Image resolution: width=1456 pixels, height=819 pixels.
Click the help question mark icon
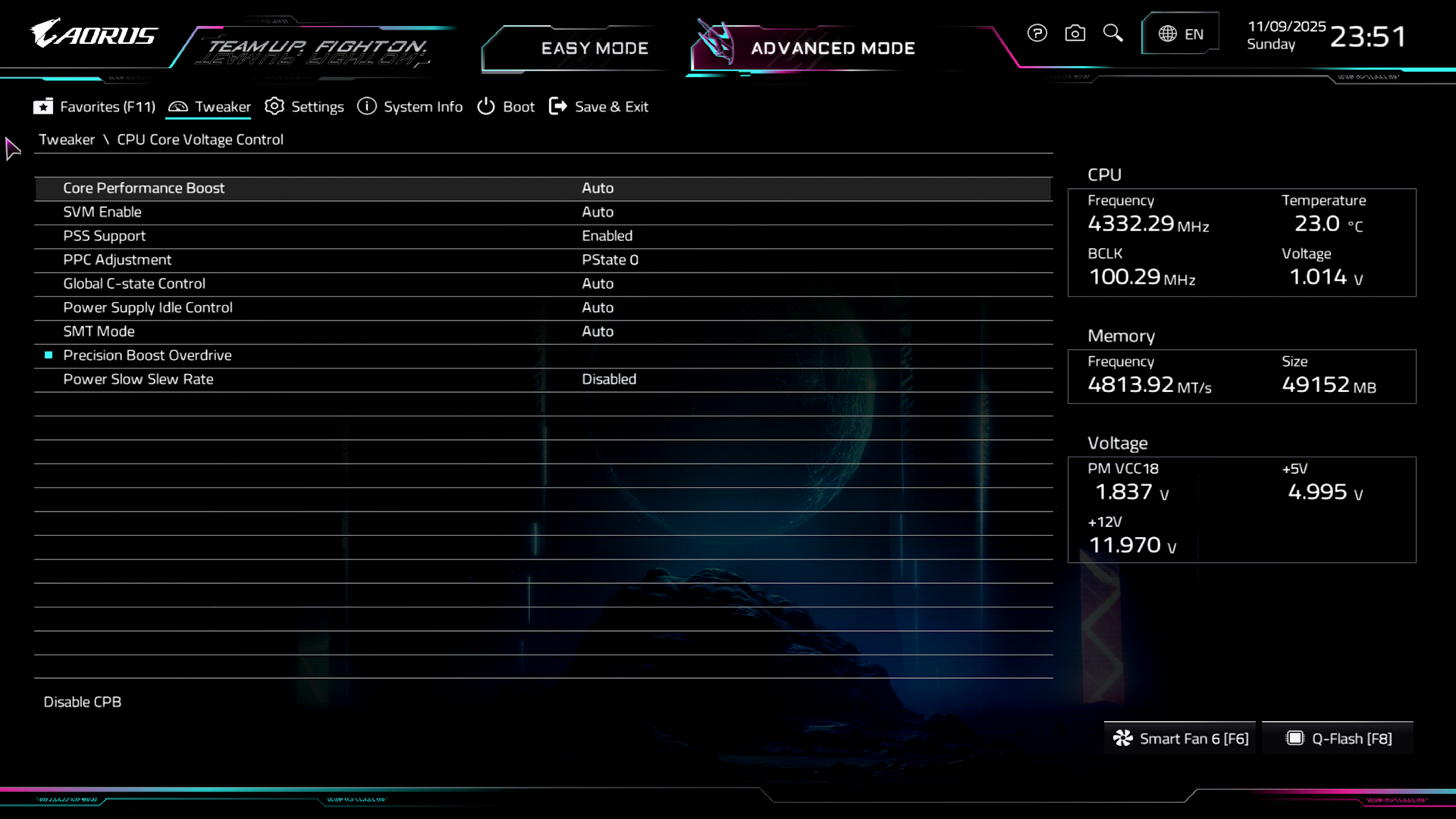click(1037, 33)
